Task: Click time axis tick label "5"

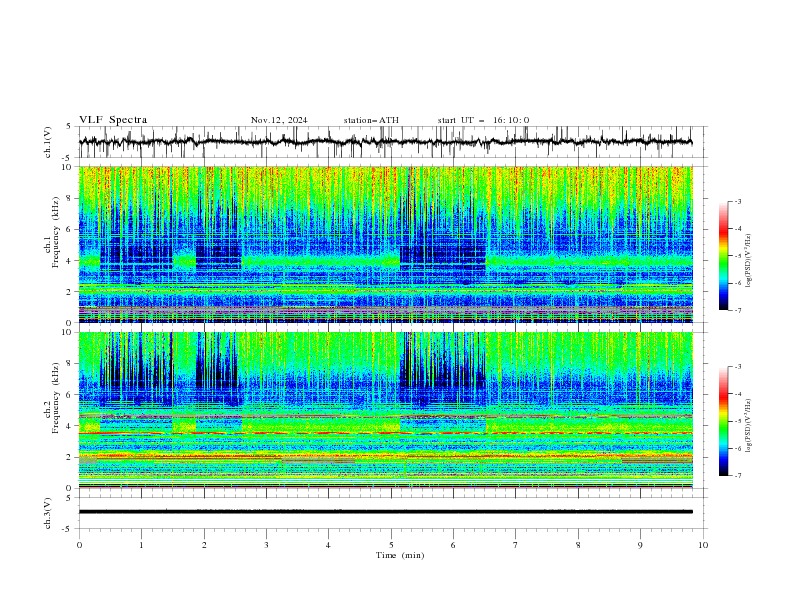Action: tap(391, 545)
